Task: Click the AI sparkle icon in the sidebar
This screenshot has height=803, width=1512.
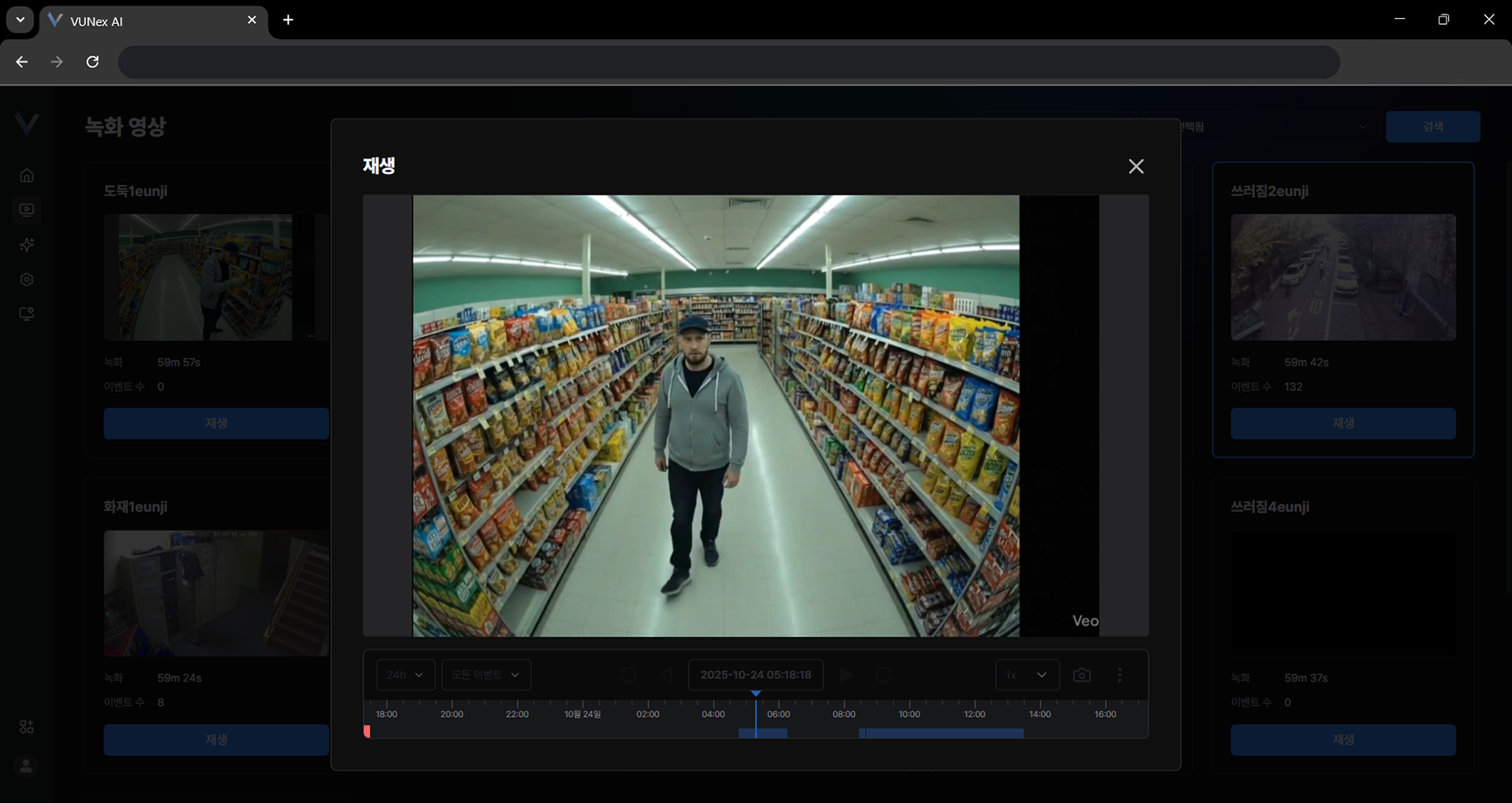Action: pos(26,245)
